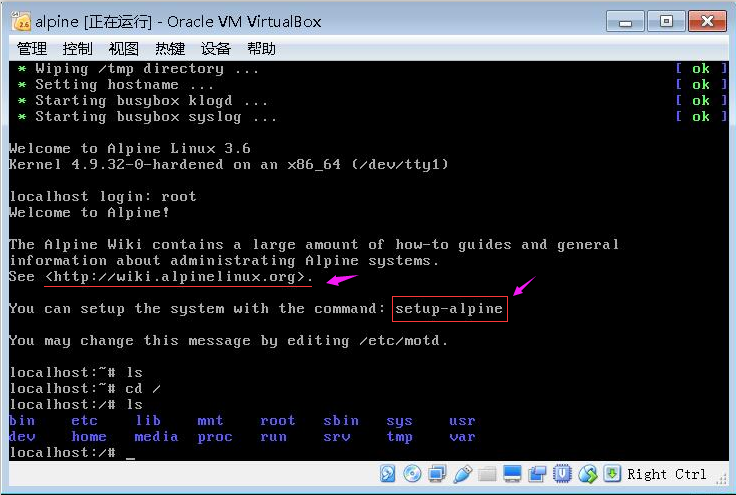Open the 热键 menu

(x=170, y=48)
